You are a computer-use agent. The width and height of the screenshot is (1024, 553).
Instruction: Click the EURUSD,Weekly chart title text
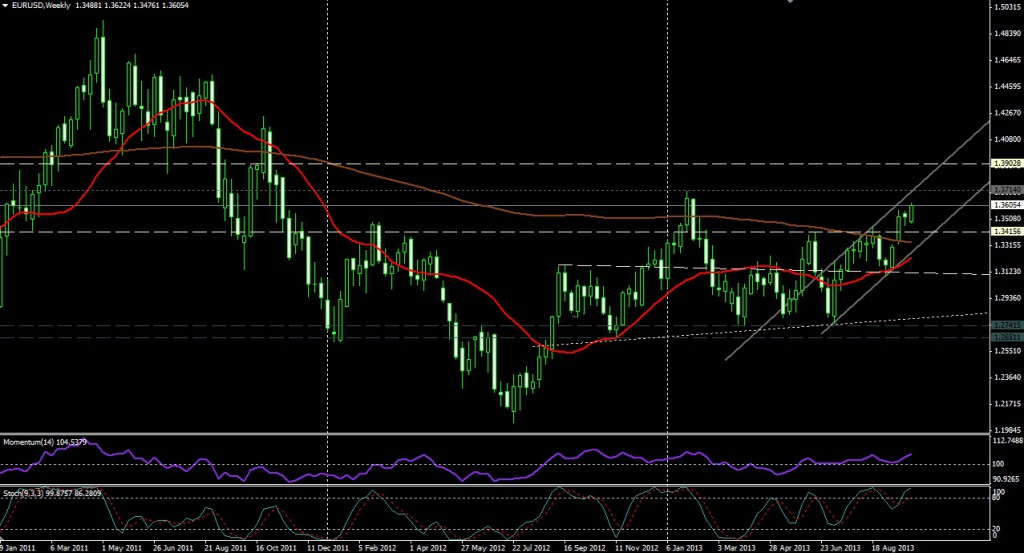[x=42, y=6]
